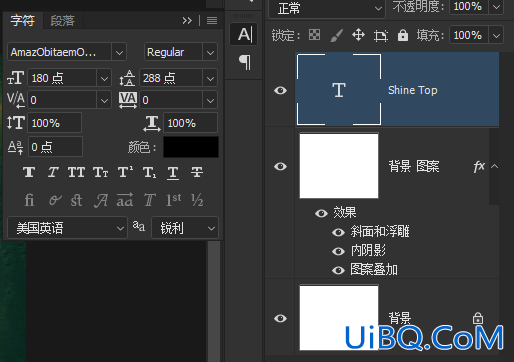Hide the 斜面和浮雕 effect
The width and height of the screenshot is (514, 362).
338,232
